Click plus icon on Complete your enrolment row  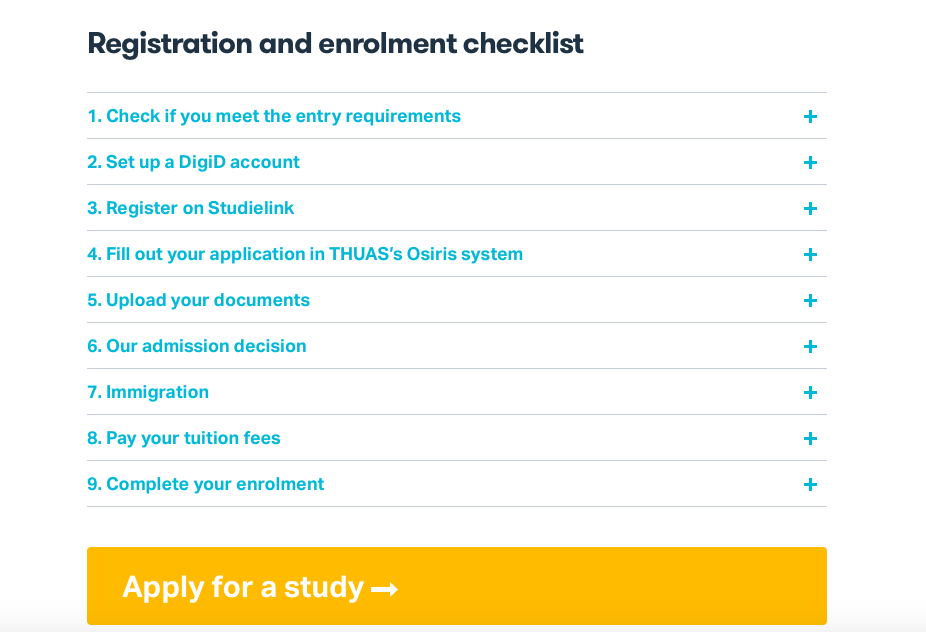(x=810, y=485)
